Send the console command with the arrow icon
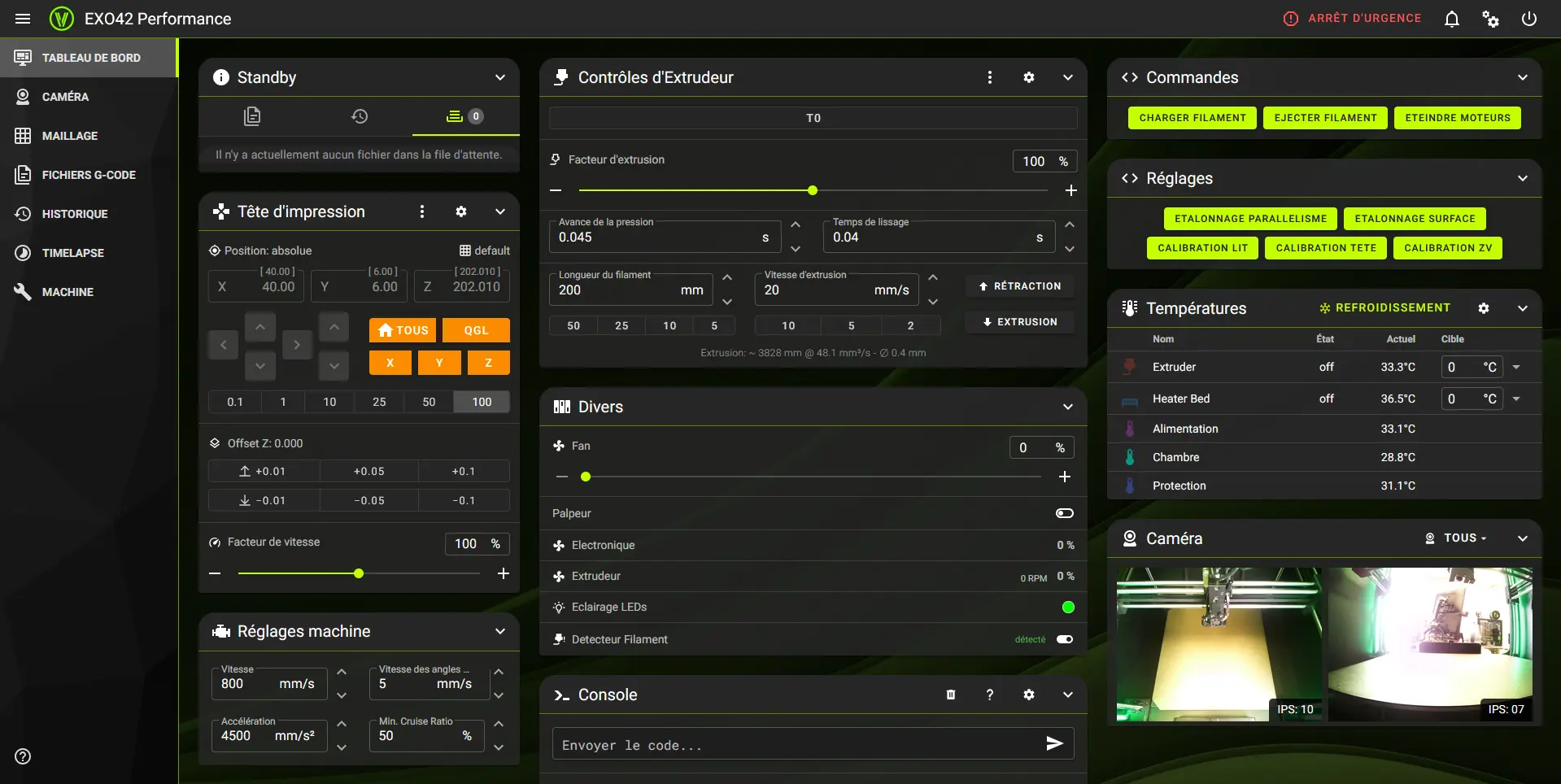Image resolution: width=1561 pixels, height=784 pixels. [1054, 743]
